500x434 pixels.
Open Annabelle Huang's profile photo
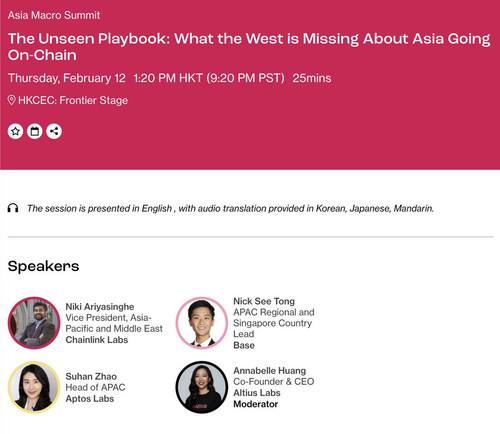coord(202,387)
